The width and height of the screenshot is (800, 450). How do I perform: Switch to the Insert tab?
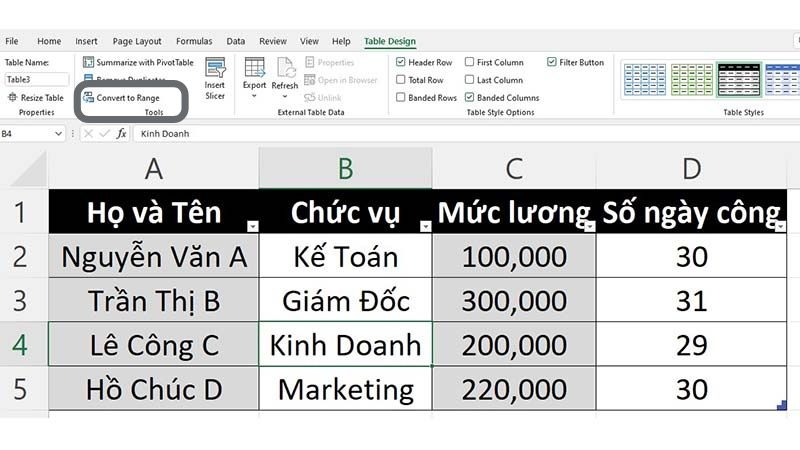(86, 41)
